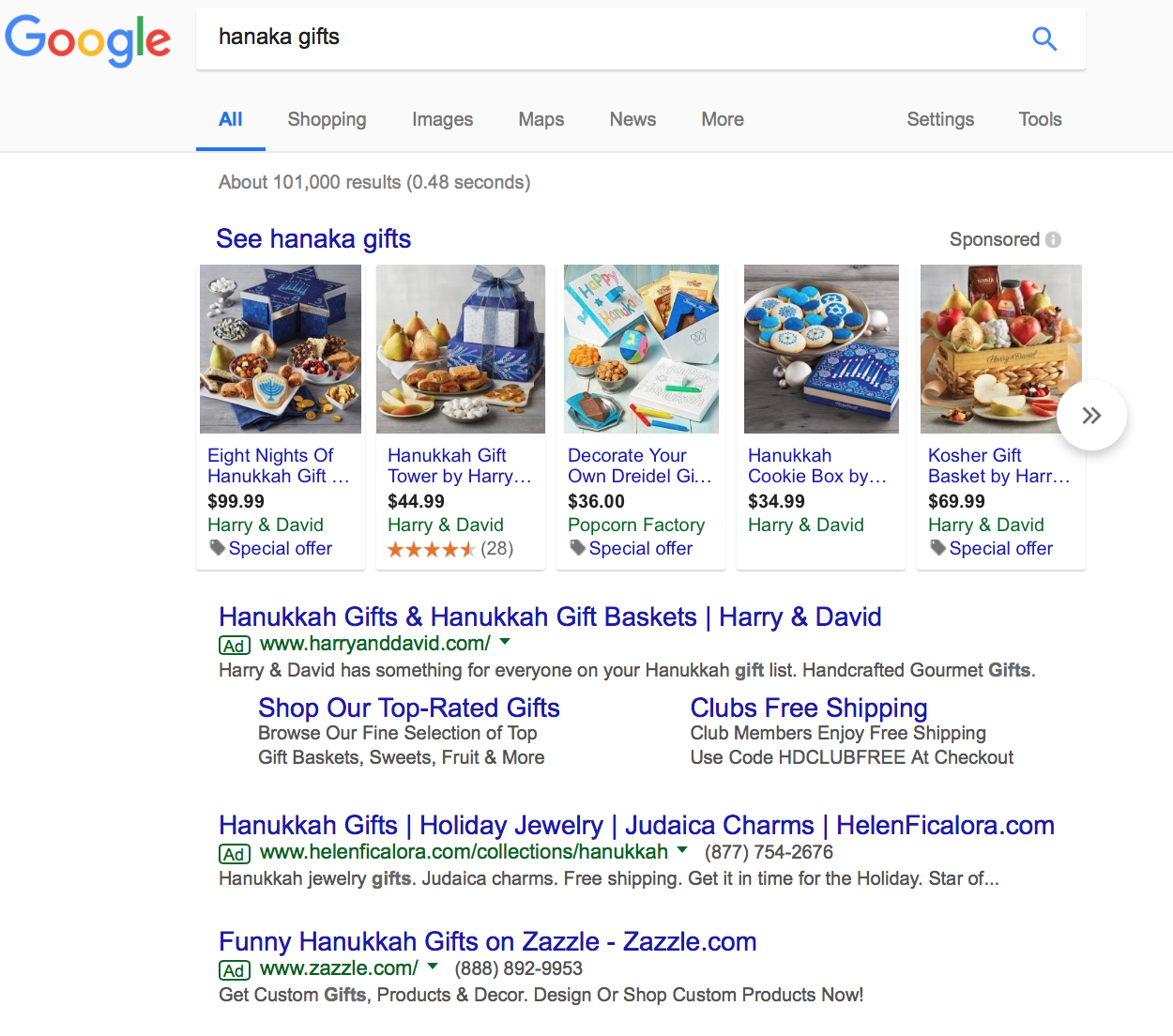Expand the zazzle.com URL dropdown arrow
The height and width of the screenshot is (1036, 1173).
433,966
